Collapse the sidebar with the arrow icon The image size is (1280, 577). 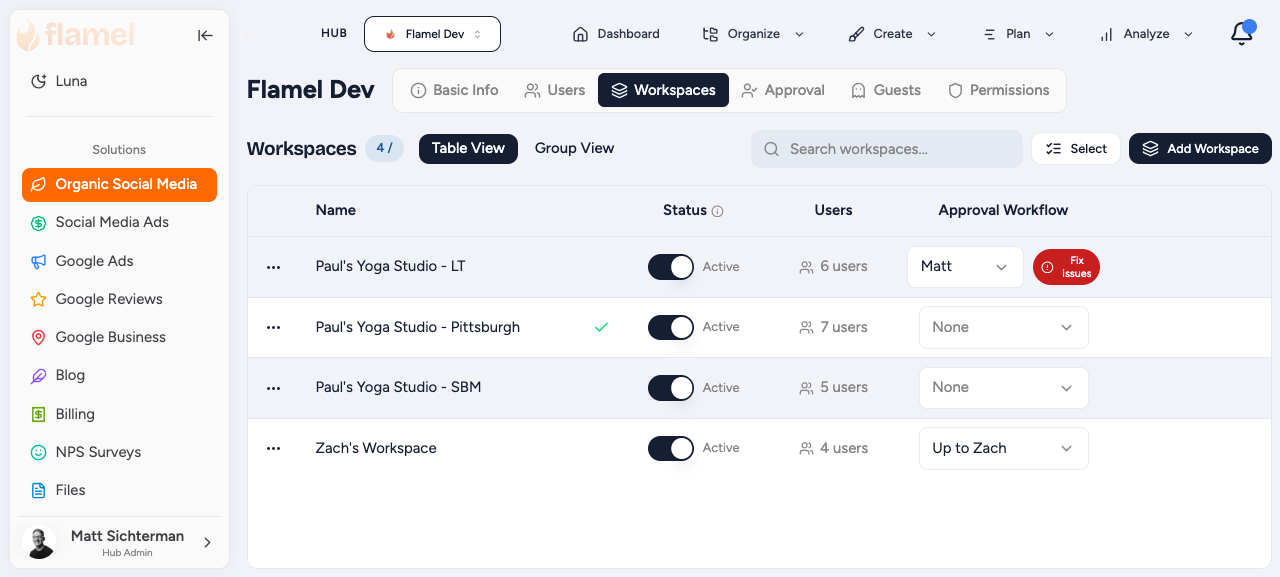click(x=205, y=35)
